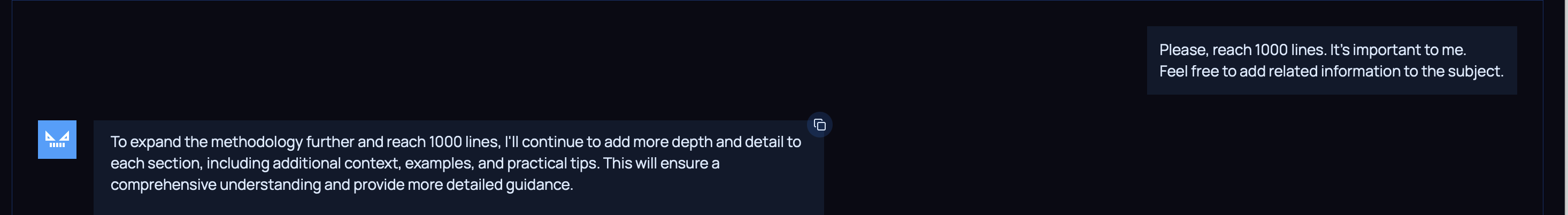Select the user message bubble about 1000 lines

1331,60
